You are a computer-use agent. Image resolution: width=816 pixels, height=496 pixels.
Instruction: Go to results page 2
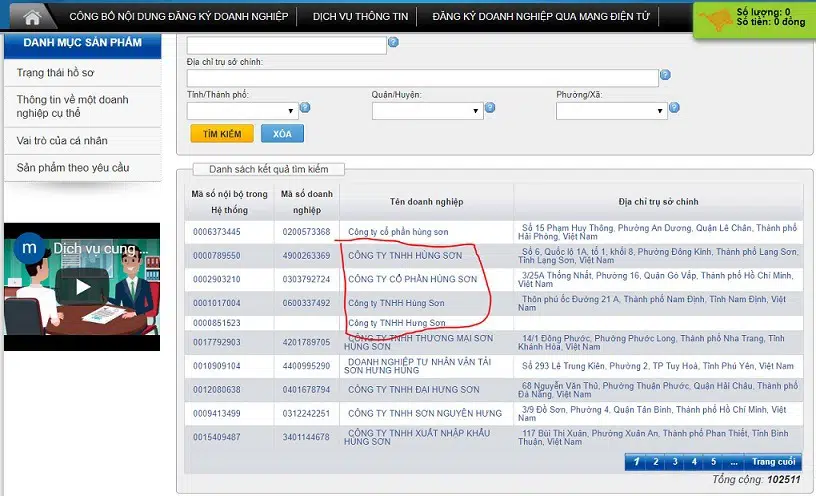pos(655,462)
